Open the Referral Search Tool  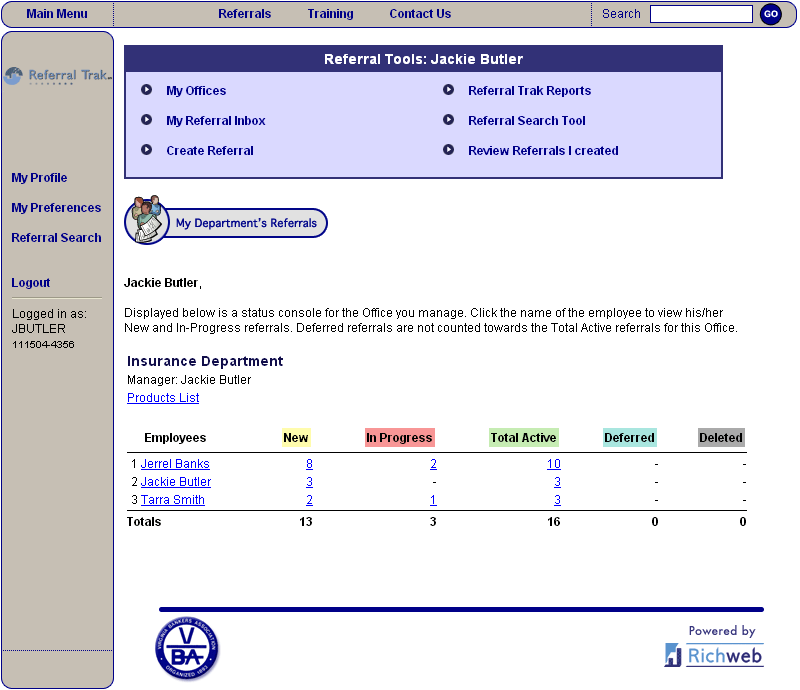527,121
